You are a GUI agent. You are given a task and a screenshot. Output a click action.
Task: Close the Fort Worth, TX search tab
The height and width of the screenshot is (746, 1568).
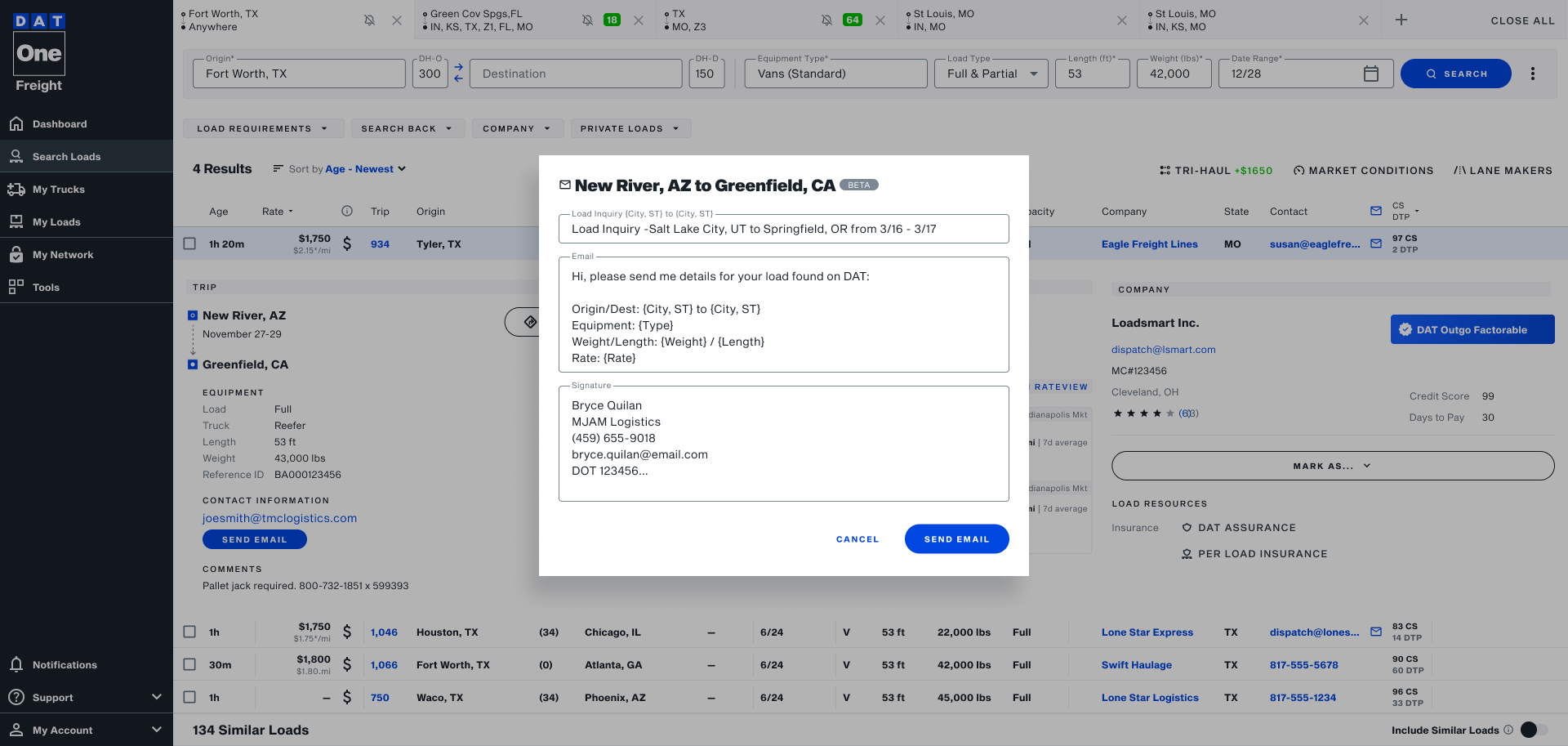pyautogui.click(x=397, y=20)
